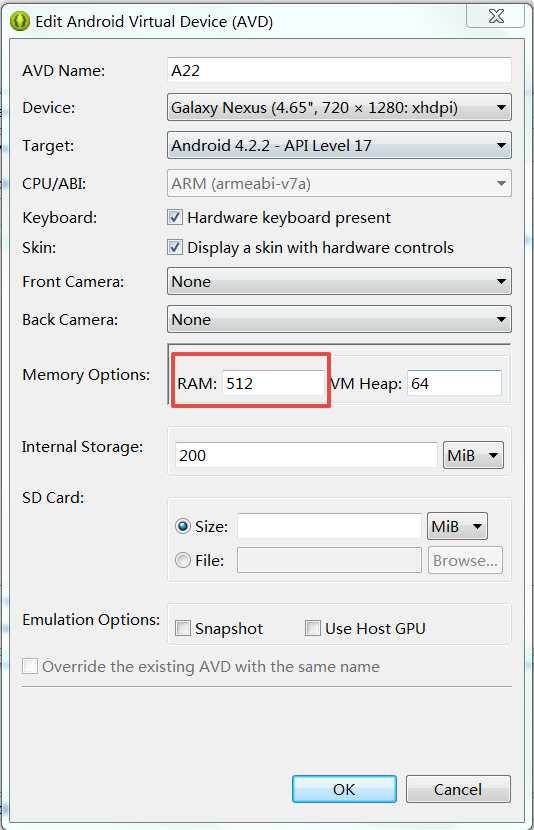Select the SD Card Size radio button
534x830 pixels.
pos(183,526)
